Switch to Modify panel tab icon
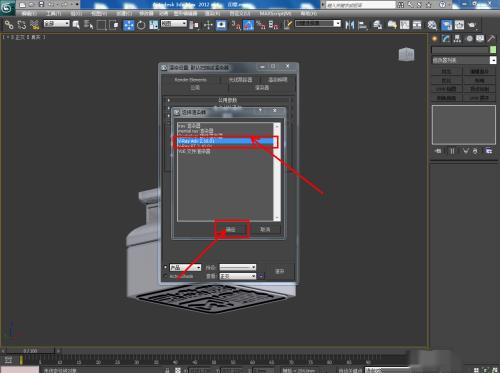Viewport: 500px width, 373px height. pyautogui.click(x=446, y=39)
